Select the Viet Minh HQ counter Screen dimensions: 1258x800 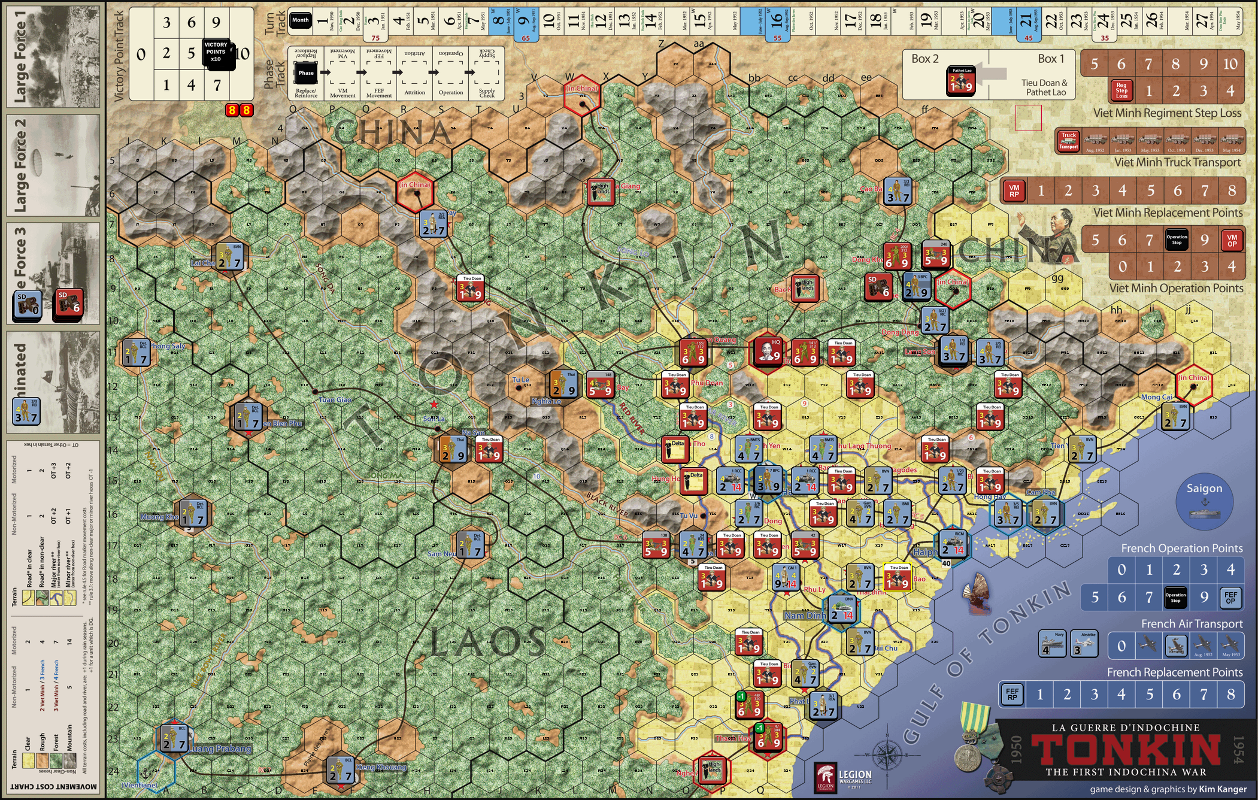766,350
